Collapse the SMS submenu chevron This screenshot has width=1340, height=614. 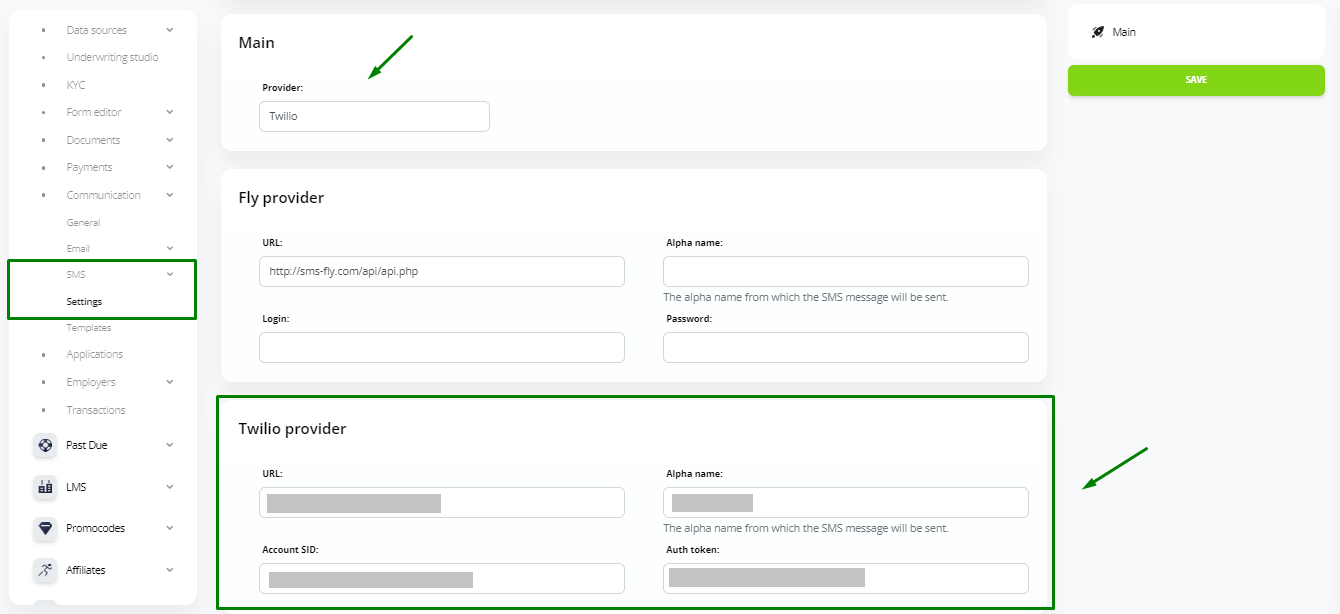pos(170,274)
